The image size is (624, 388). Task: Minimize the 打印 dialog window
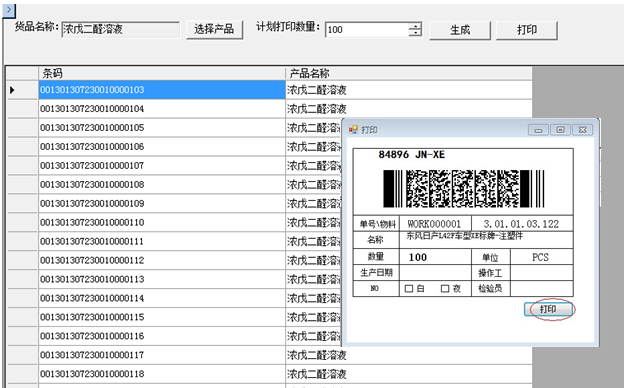pyautogui.click(x=538, y=130)
